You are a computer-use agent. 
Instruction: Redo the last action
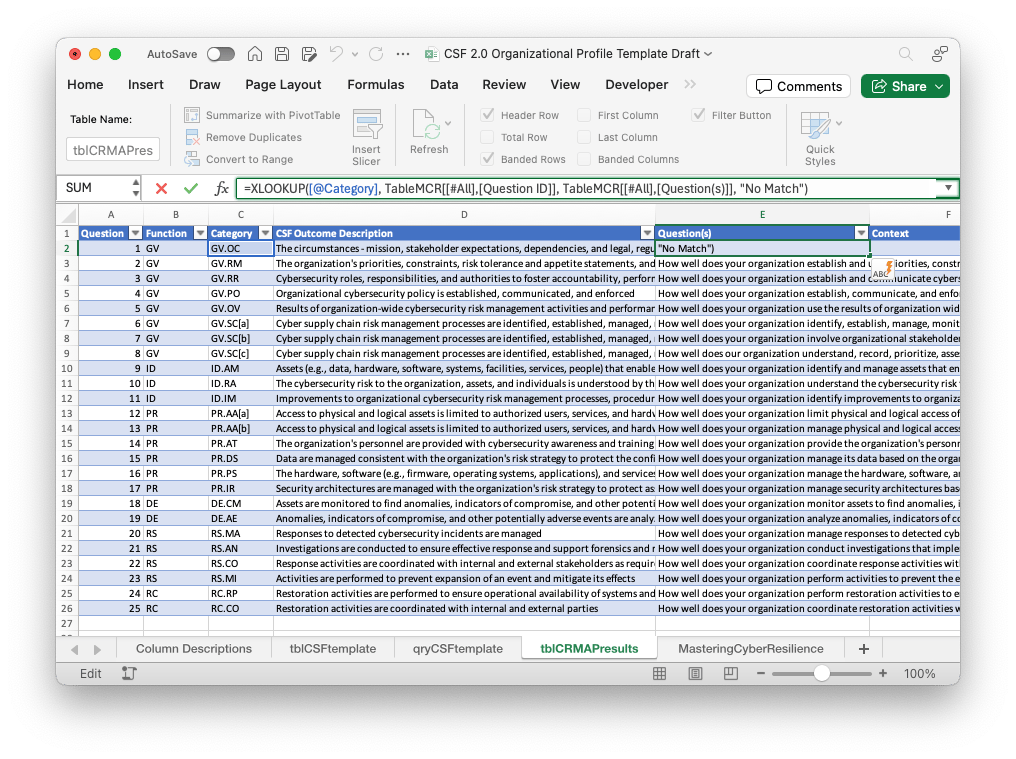coord(376,54)
